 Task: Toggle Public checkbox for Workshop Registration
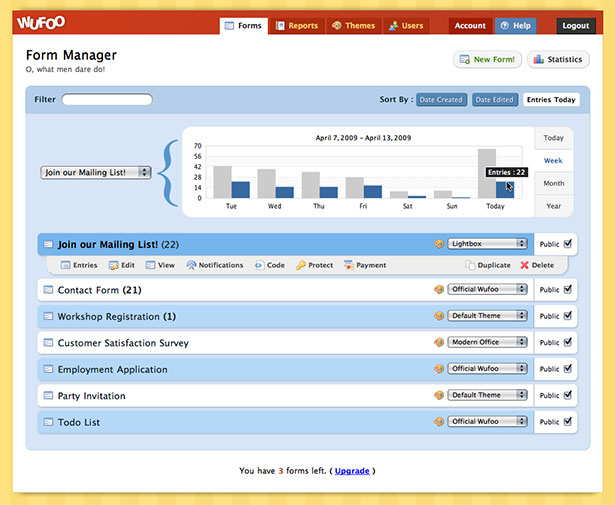point(568,315)
